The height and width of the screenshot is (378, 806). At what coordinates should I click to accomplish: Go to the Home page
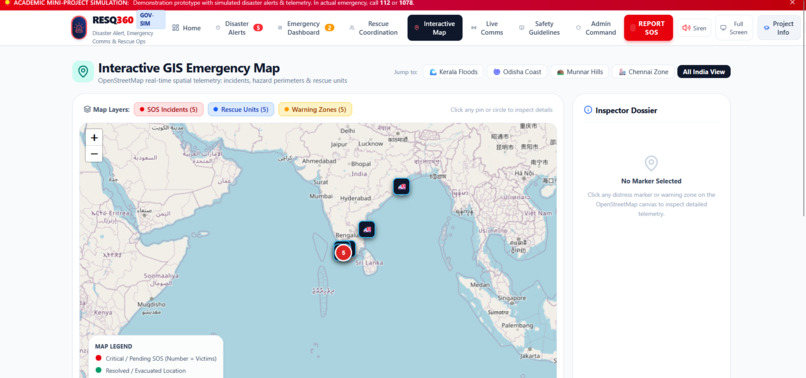pyautogui.click(x=186, y=28)
